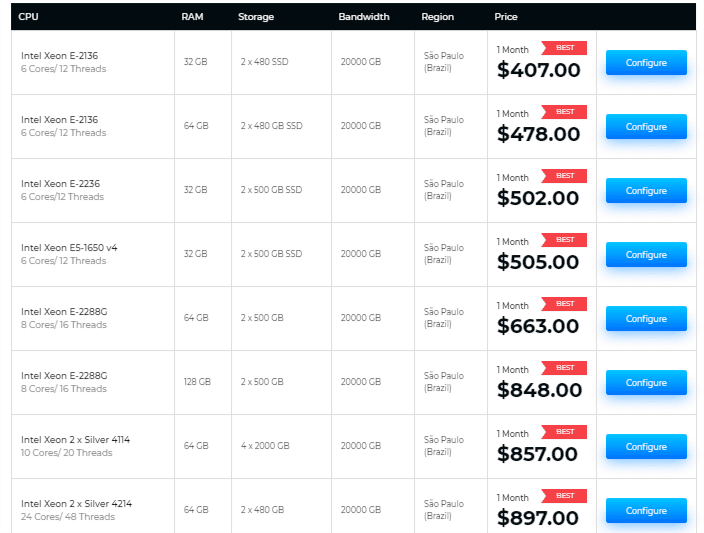Screen dimensions: 704x533
Task: Click the RAM column header
Action: pos(192,17)
